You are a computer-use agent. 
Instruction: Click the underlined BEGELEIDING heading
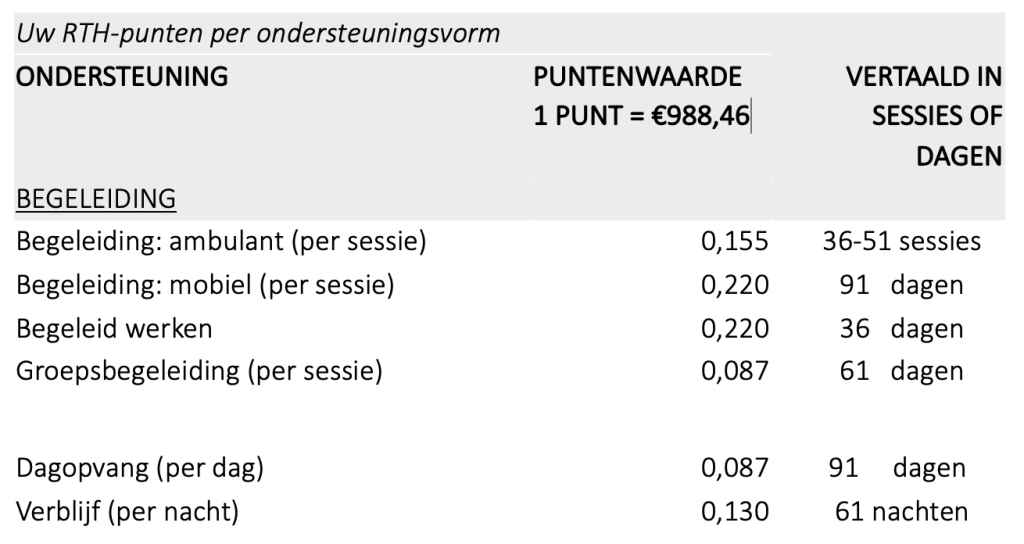[x=96, y=199]
